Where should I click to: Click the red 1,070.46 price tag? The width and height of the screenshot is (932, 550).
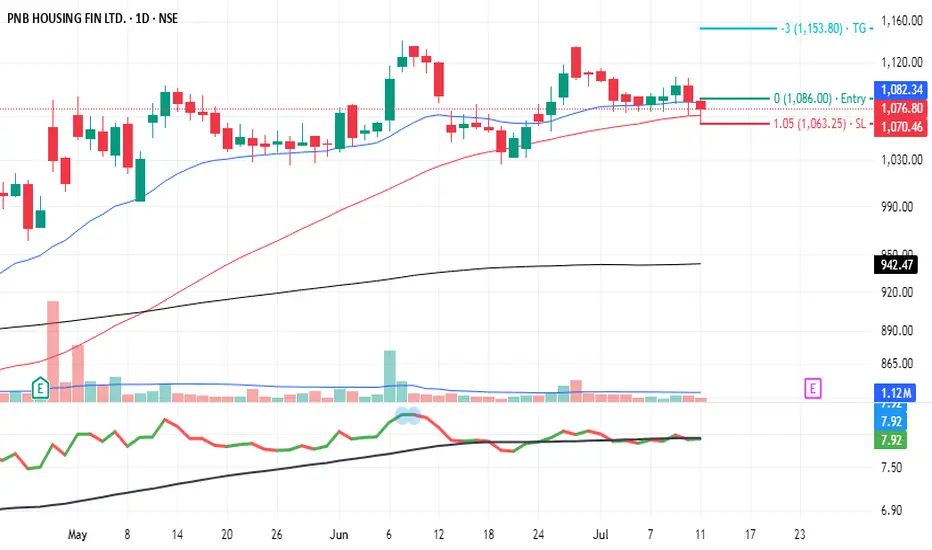(x=900, y=127)
